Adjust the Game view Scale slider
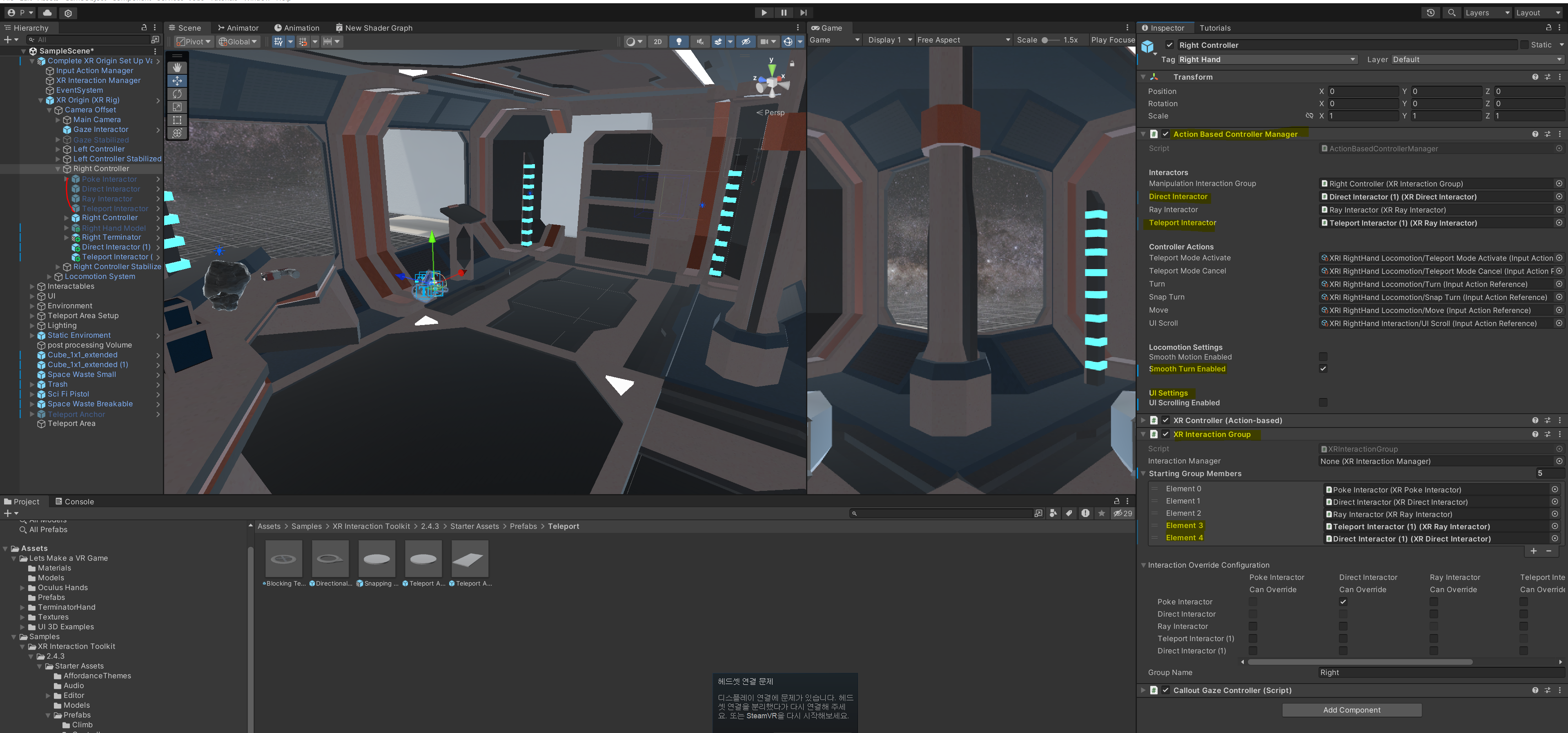Viewport: 1568px width, 733px height. point(1045,40)
